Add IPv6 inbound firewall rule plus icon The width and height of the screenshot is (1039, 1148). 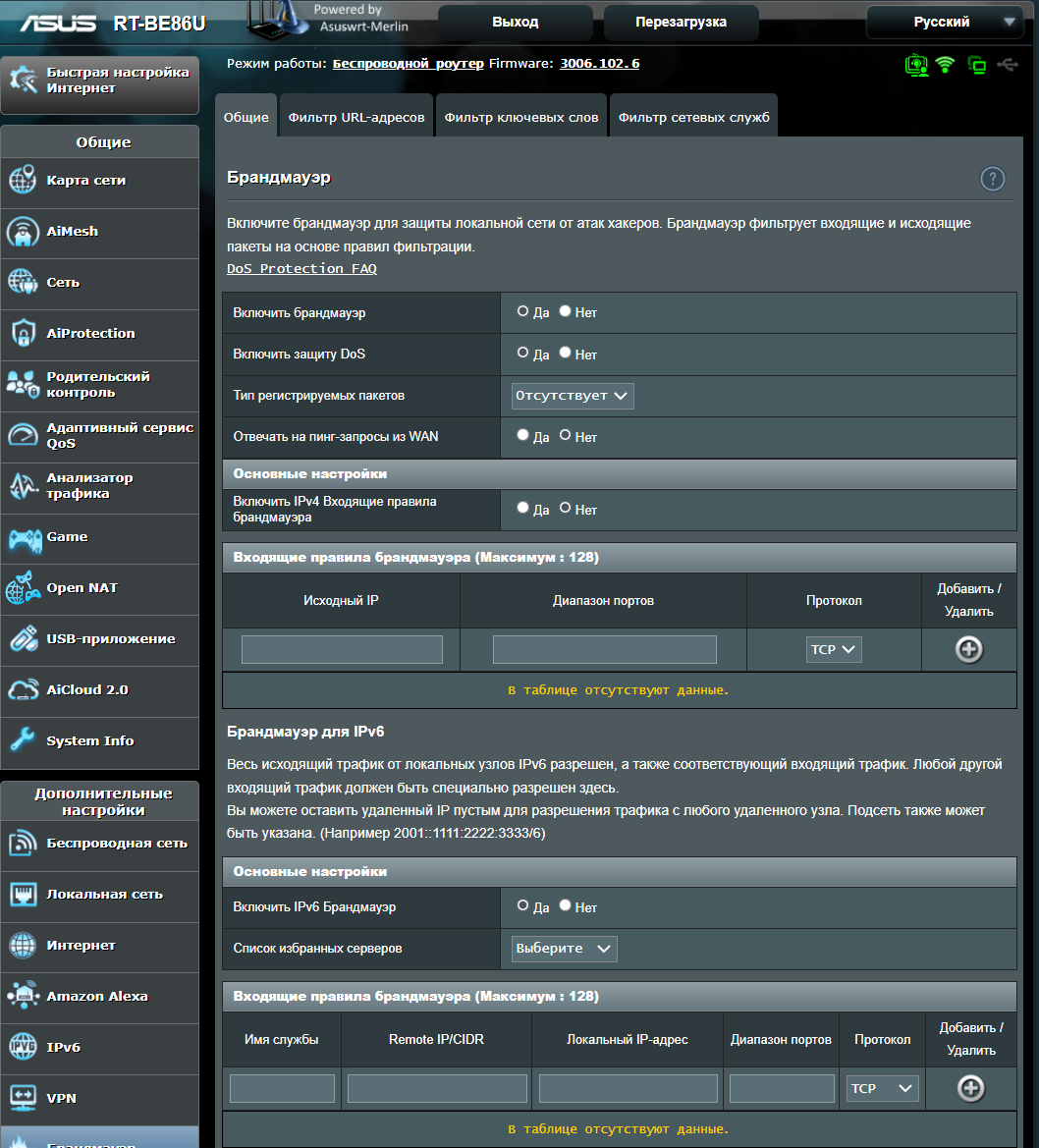pos(971,1088)
